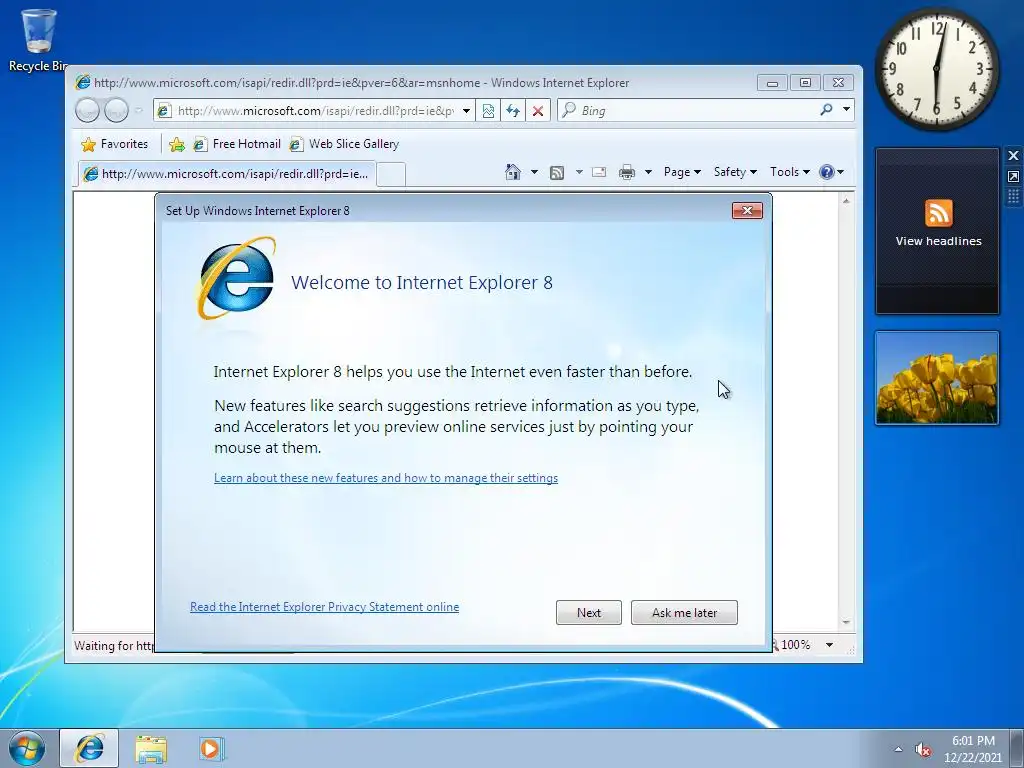Click the Show desktop strip at taskbar end
The height and width of the screenshot is (768, 1024).
point(1017,748)
